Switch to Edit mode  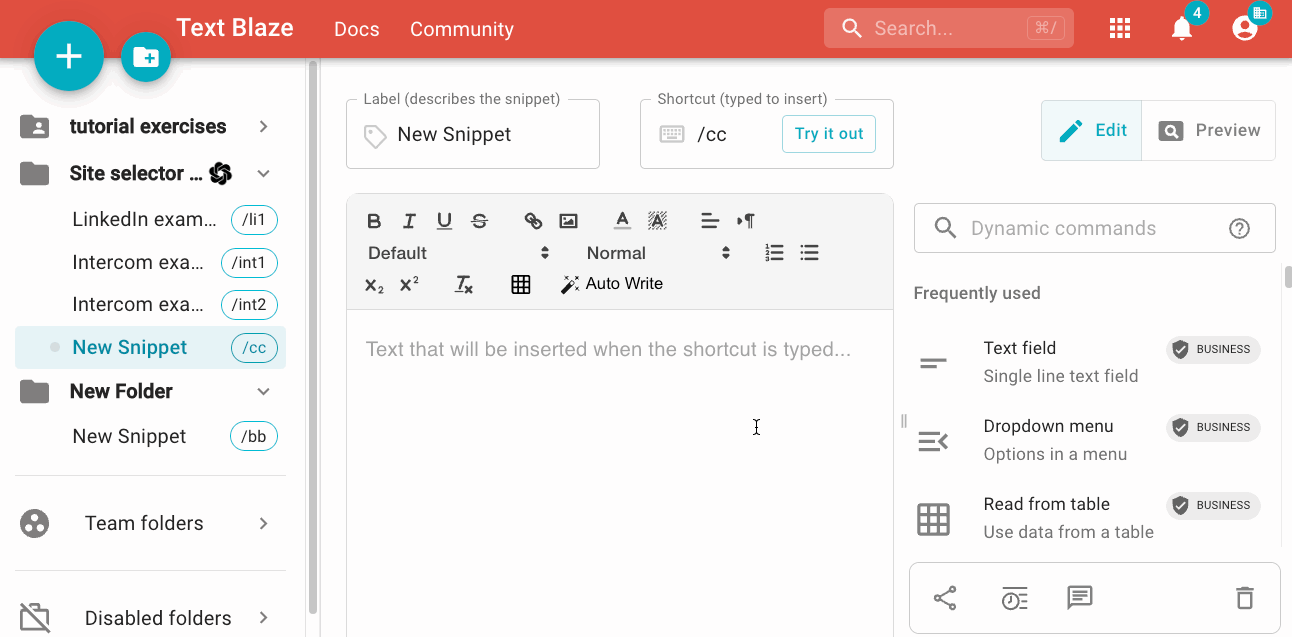point(1091,130)
